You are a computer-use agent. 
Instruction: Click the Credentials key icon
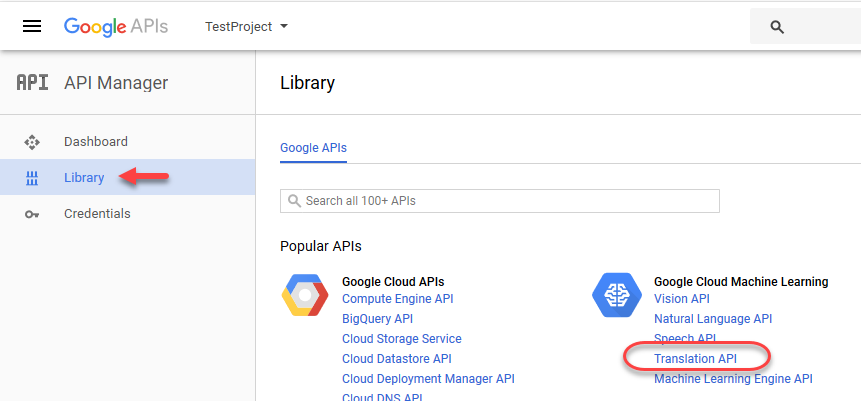click(32, 214)
